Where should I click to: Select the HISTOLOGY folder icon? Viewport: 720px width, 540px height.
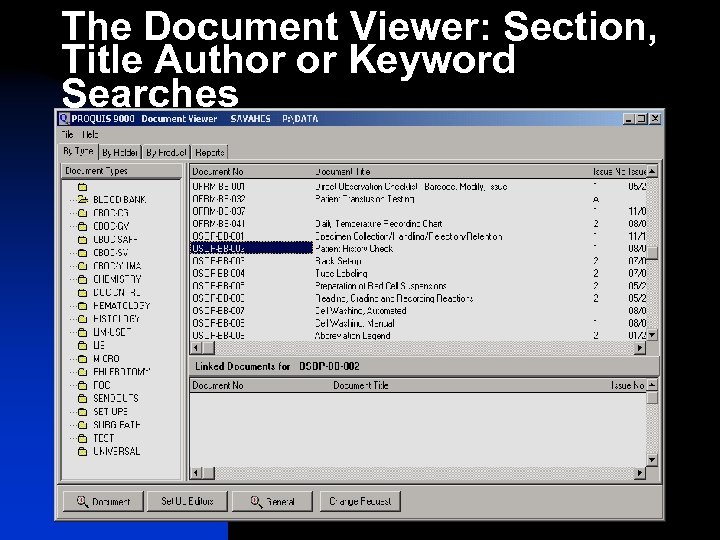pyautogui.click(x=82, y=319)
